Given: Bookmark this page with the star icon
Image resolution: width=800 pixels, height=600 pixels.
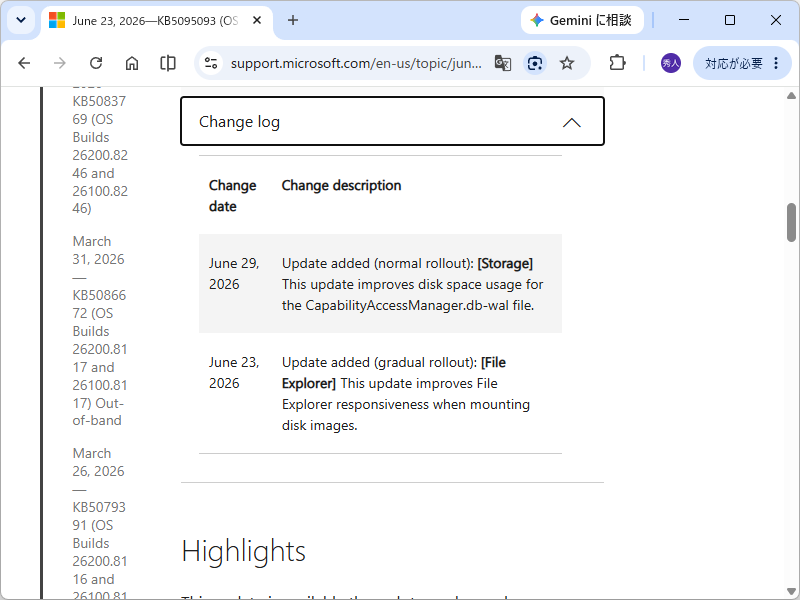Looking at the screenshot, I should pyautogui.click(x=567, y=63).
